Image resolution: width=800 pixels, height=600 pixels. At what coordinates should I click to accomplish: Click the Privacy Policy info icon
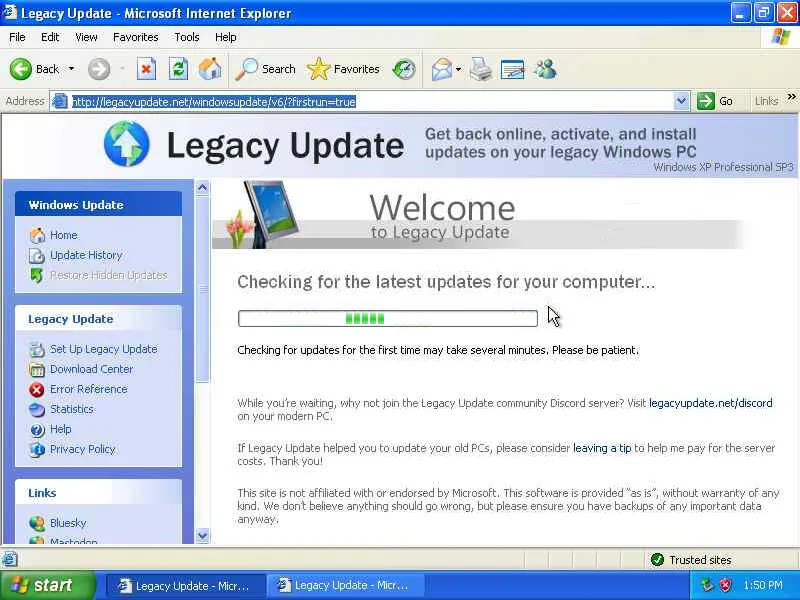coord(37,449)
